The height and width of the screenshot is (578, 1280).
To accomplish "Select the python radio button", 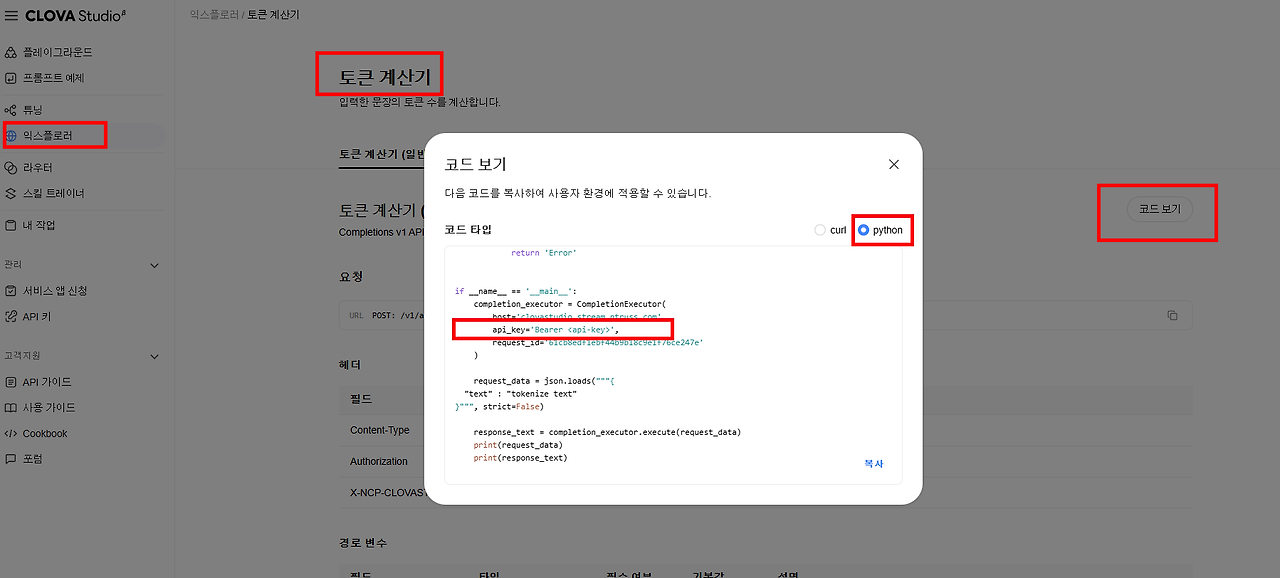I will [862, 229].
